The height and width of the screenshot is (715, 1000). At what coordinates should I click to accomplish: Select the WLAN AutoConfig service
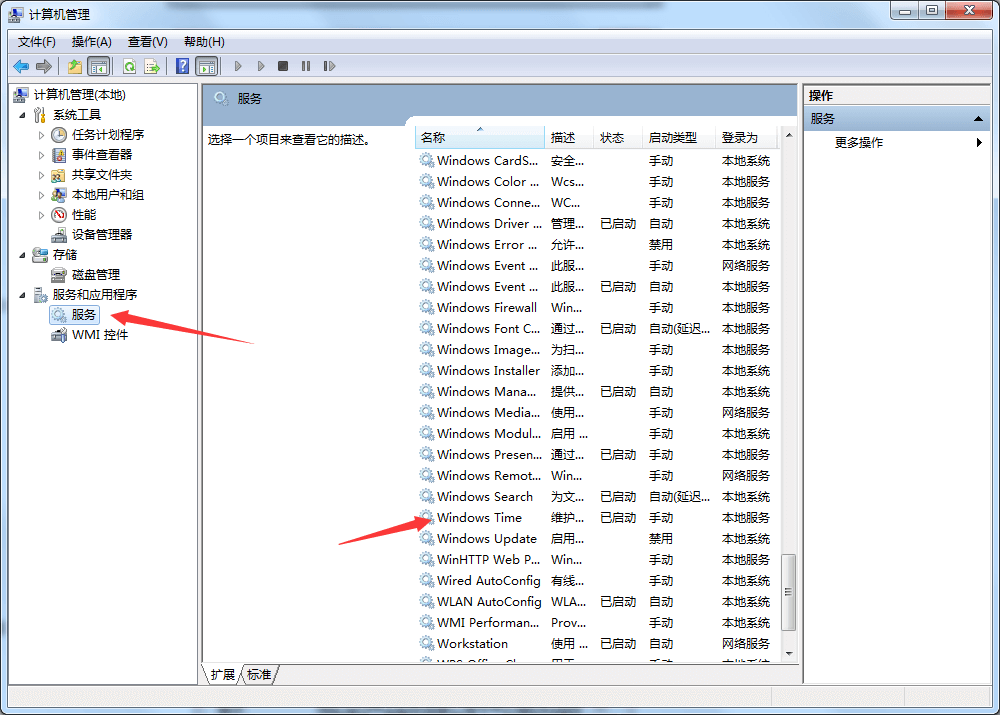[598, 602]
